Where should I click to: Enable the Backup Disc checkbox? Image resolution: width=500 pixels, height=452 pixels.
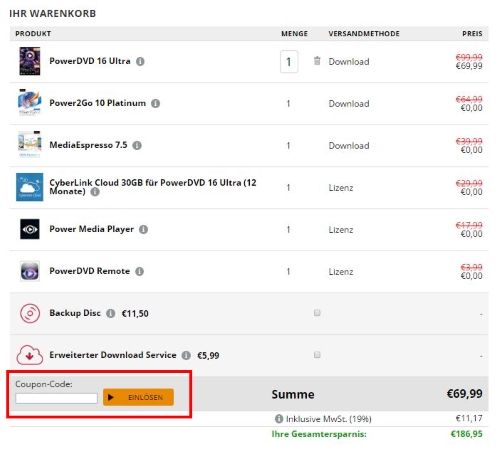click(x=317, y=313)
